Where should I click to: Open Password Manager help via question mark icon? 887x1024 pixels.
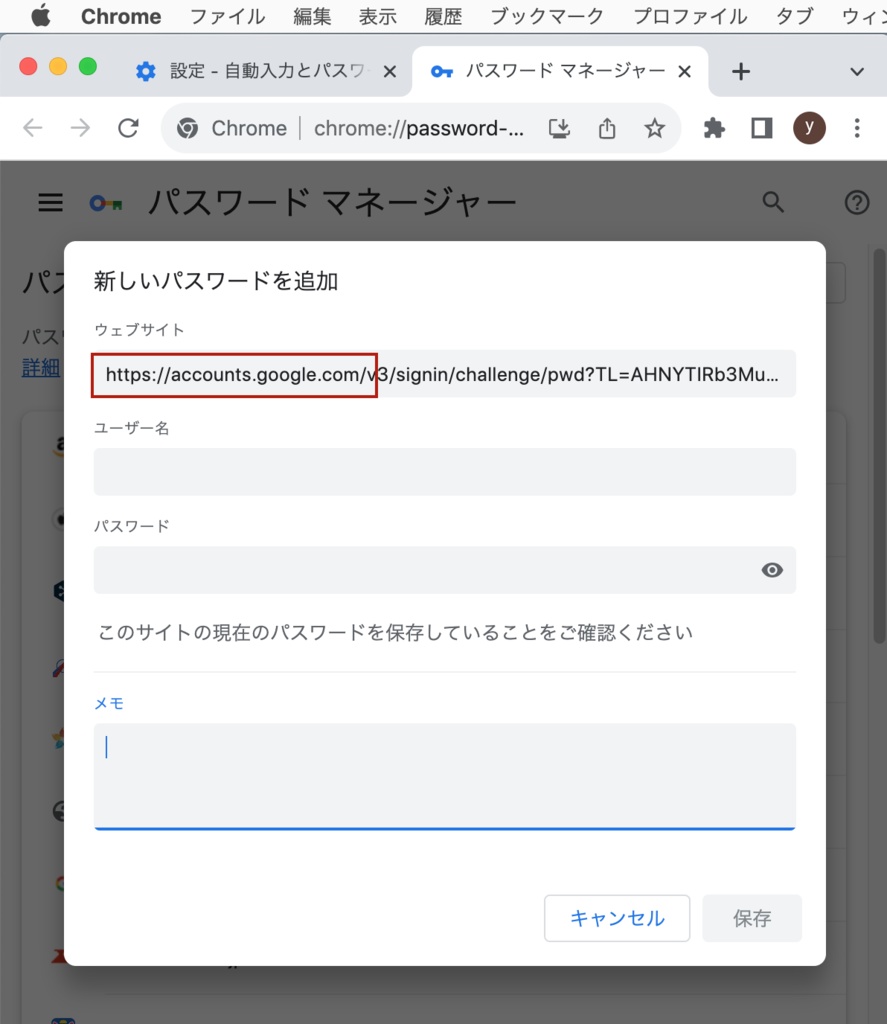click(x=857, y=202)
